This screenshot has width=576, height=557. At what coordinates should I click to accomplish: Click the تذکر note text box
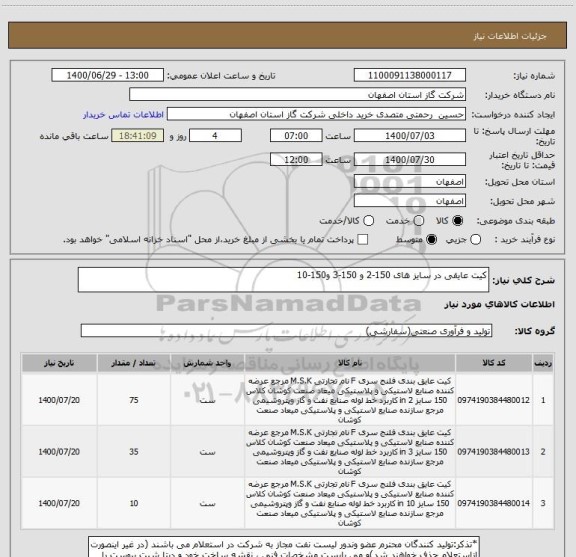284,547
